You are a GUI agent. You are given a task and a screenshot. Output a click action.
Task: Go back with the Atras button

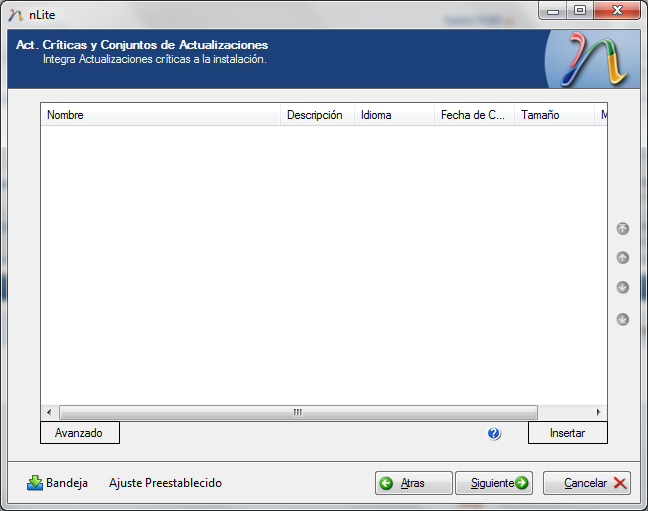coord(413,483)
